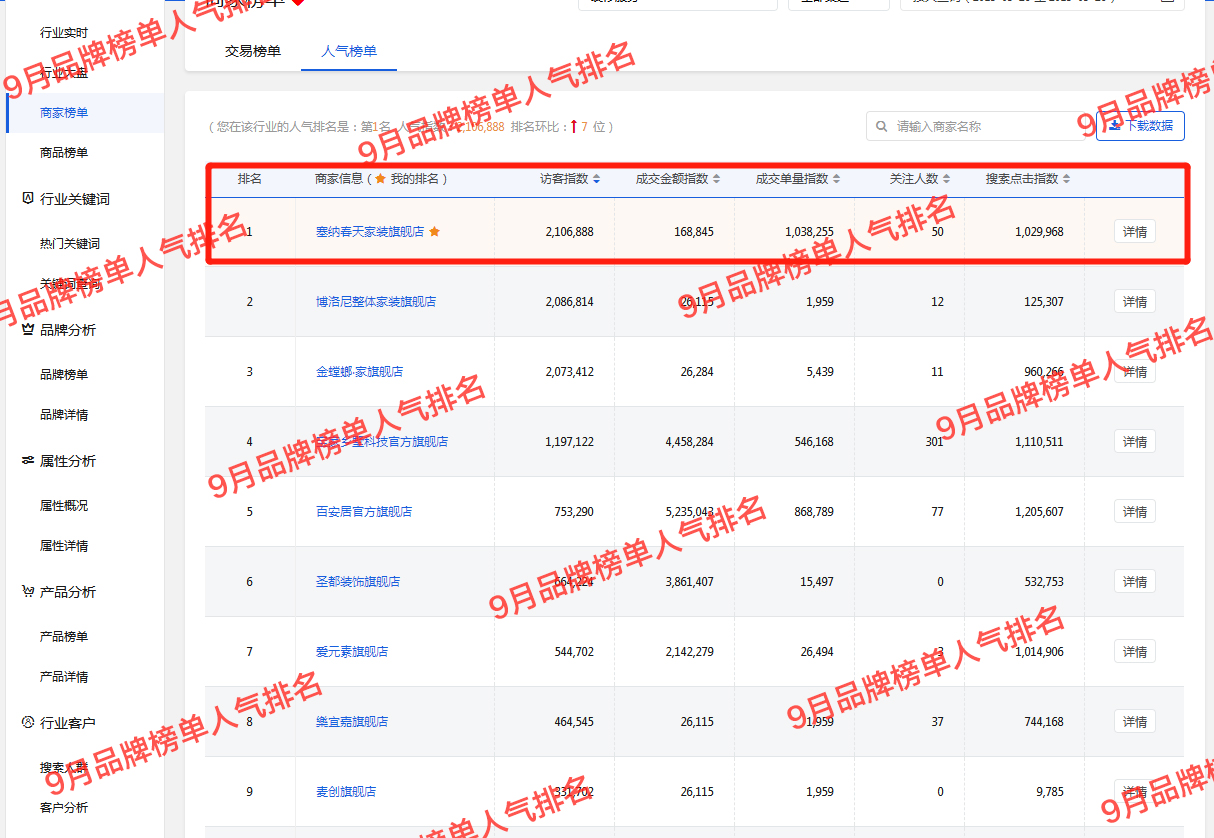Sort the table by 关注人数
The width and height of the screenshot is (1214, 838).
pos(947,179)
